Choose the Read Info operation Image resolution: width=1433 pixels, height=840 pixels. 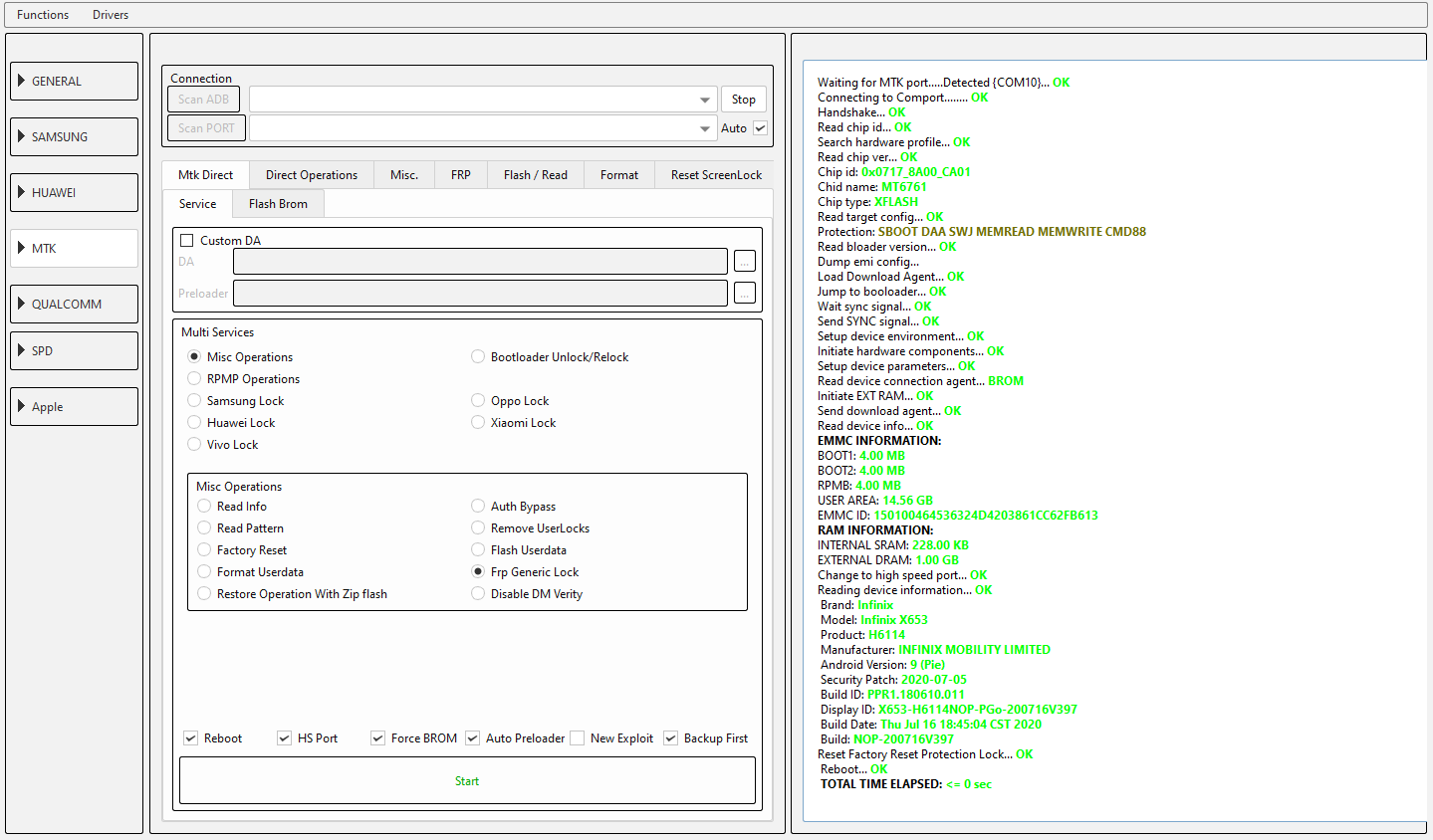204,507
